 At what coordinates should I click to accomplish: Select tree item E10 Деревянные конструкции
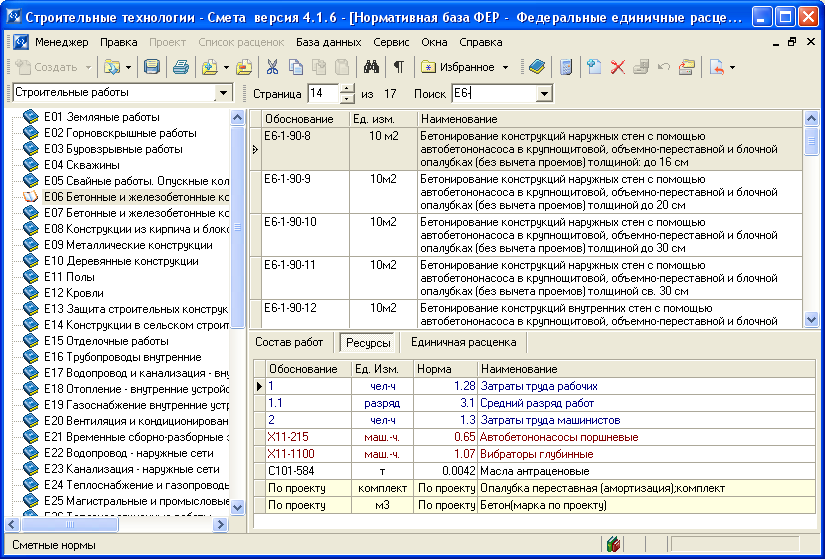tap(121, 261)
